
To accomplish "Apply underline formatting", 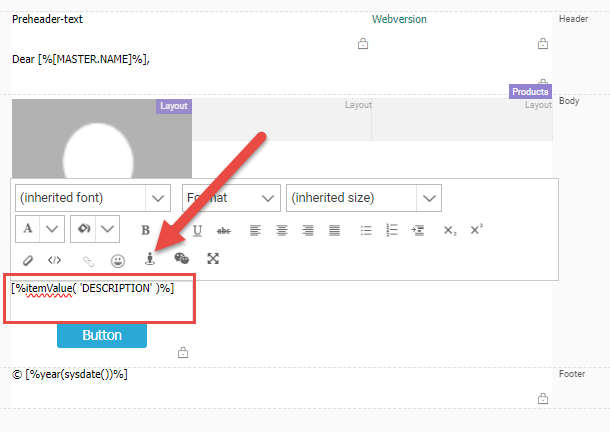I will (197, 230).
